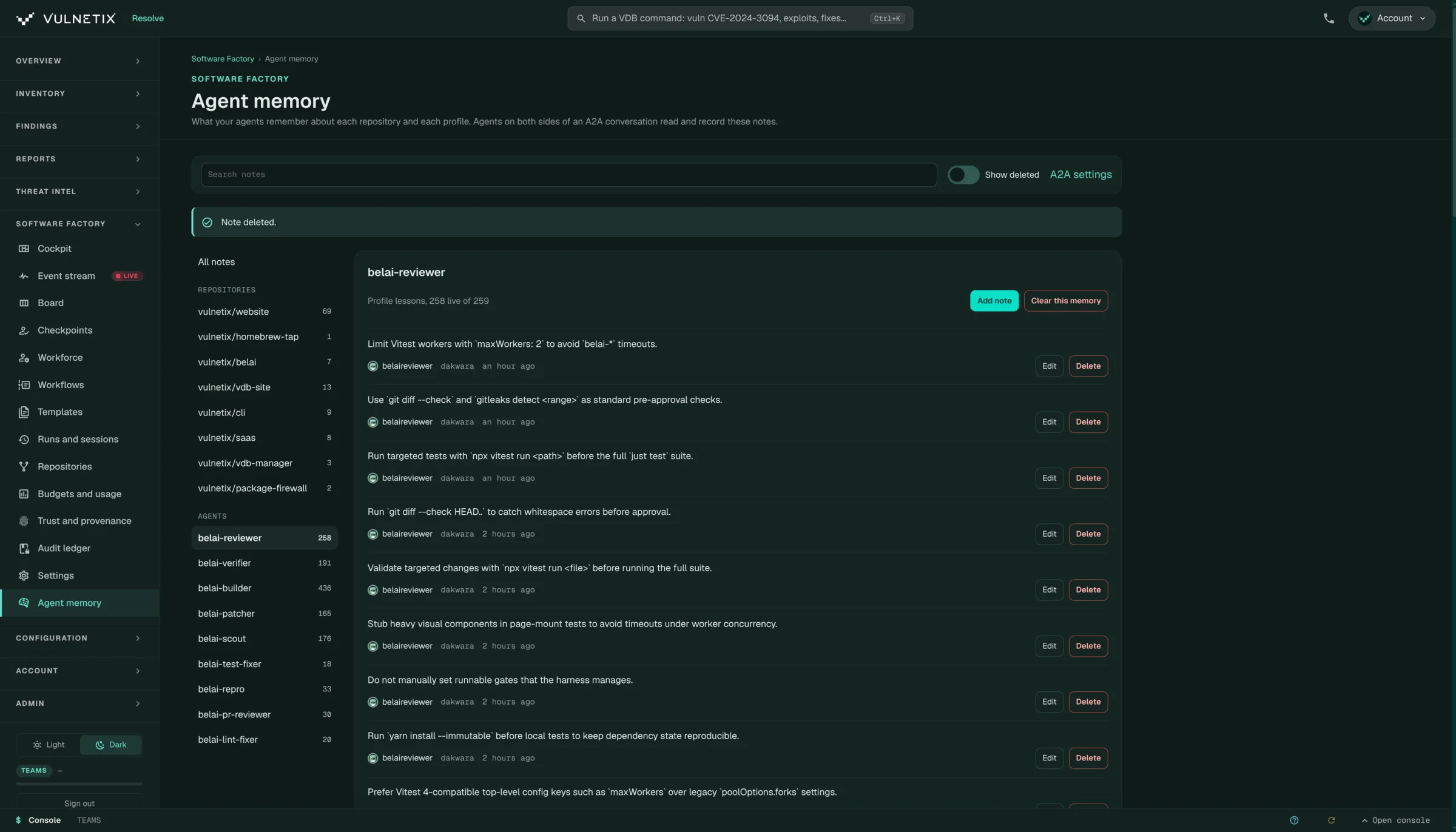The height and width of the screenshot is (832, 1456).
Task: Select the Workforce icon
Action: [x=24, y=358]
